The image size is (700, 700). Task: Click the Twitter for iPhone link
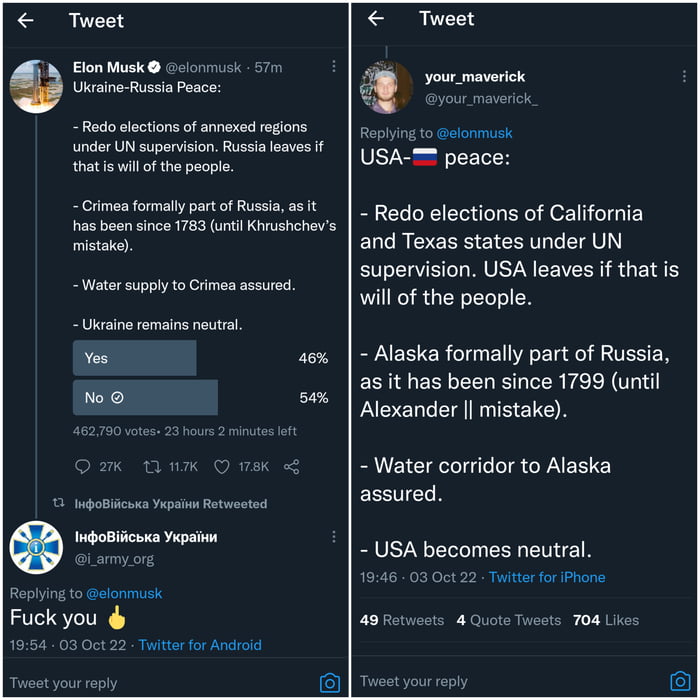tap(547, 577)
